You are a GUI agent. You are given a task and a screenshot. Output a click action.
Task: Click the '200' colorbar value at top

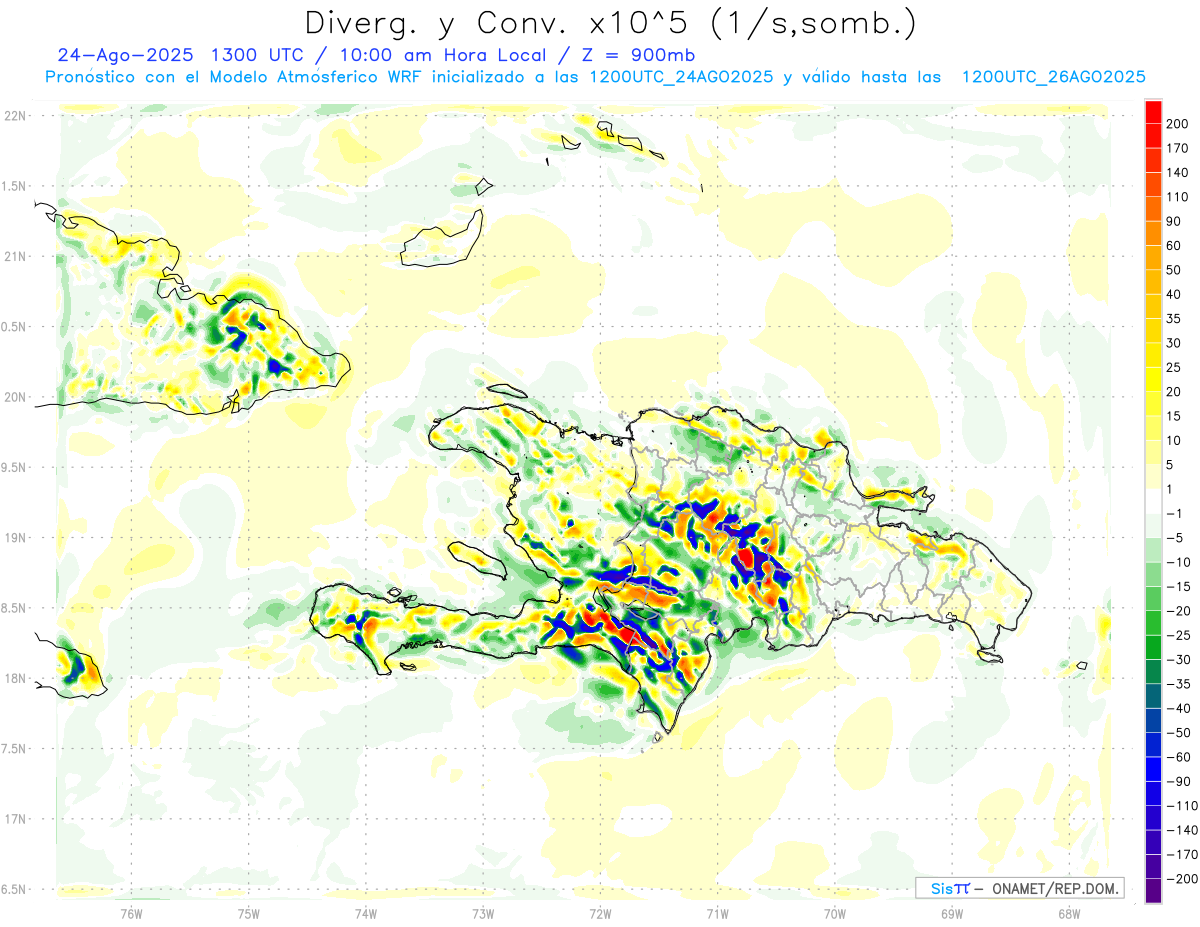pos(1178,123)
